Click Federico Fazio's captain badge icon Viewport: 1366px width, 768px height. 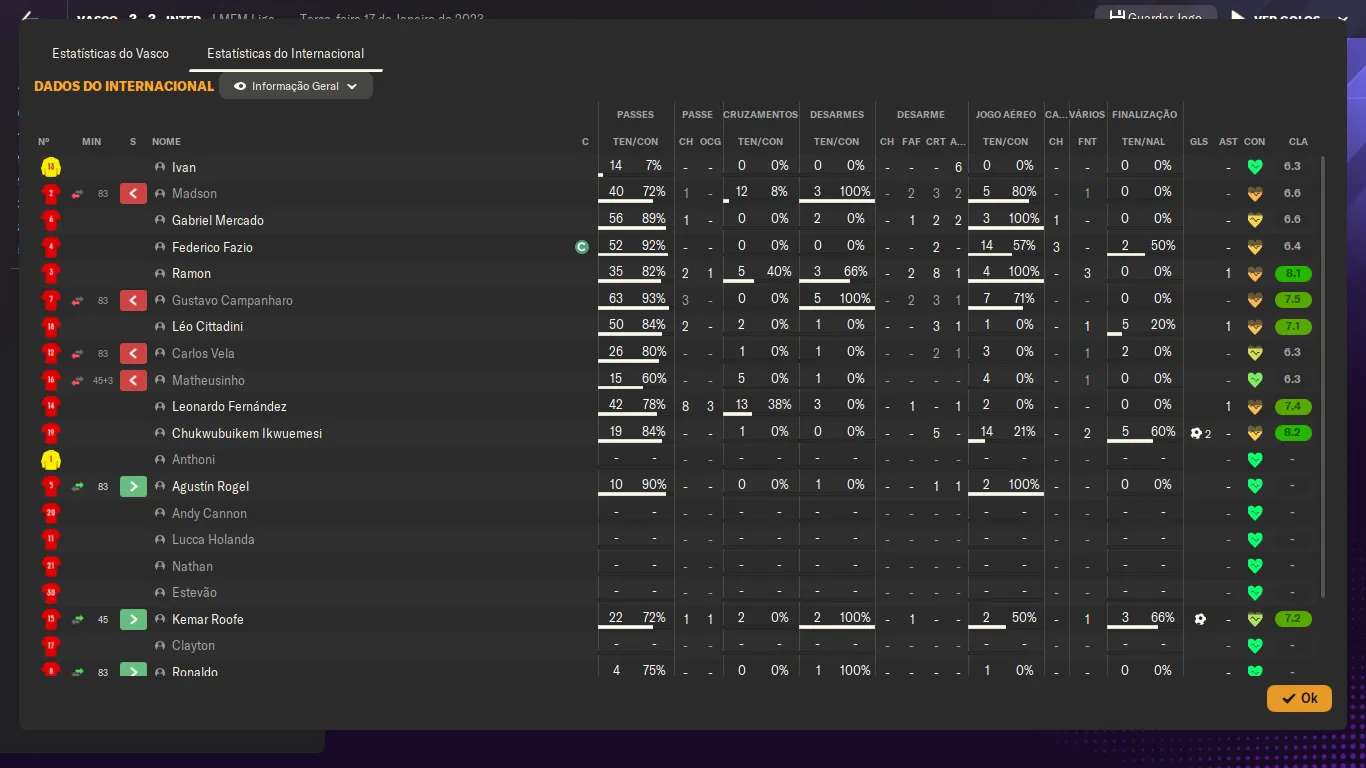coord(582,247)
